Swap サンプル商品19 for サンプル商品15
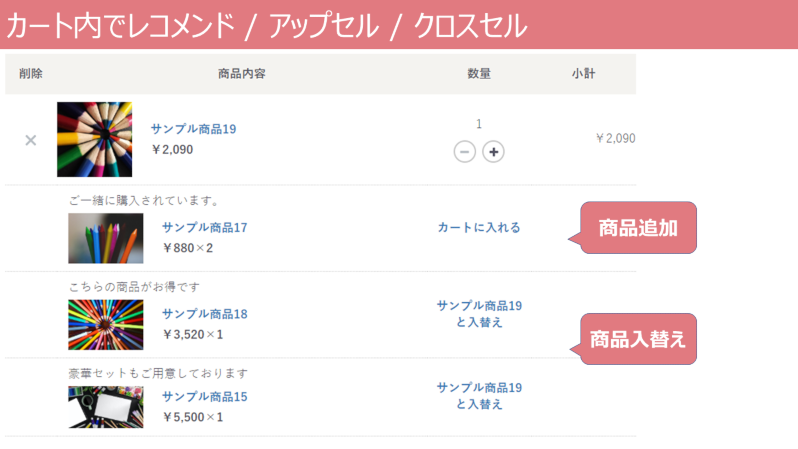Screen dimensions: 798x449 tap(479, 395)
